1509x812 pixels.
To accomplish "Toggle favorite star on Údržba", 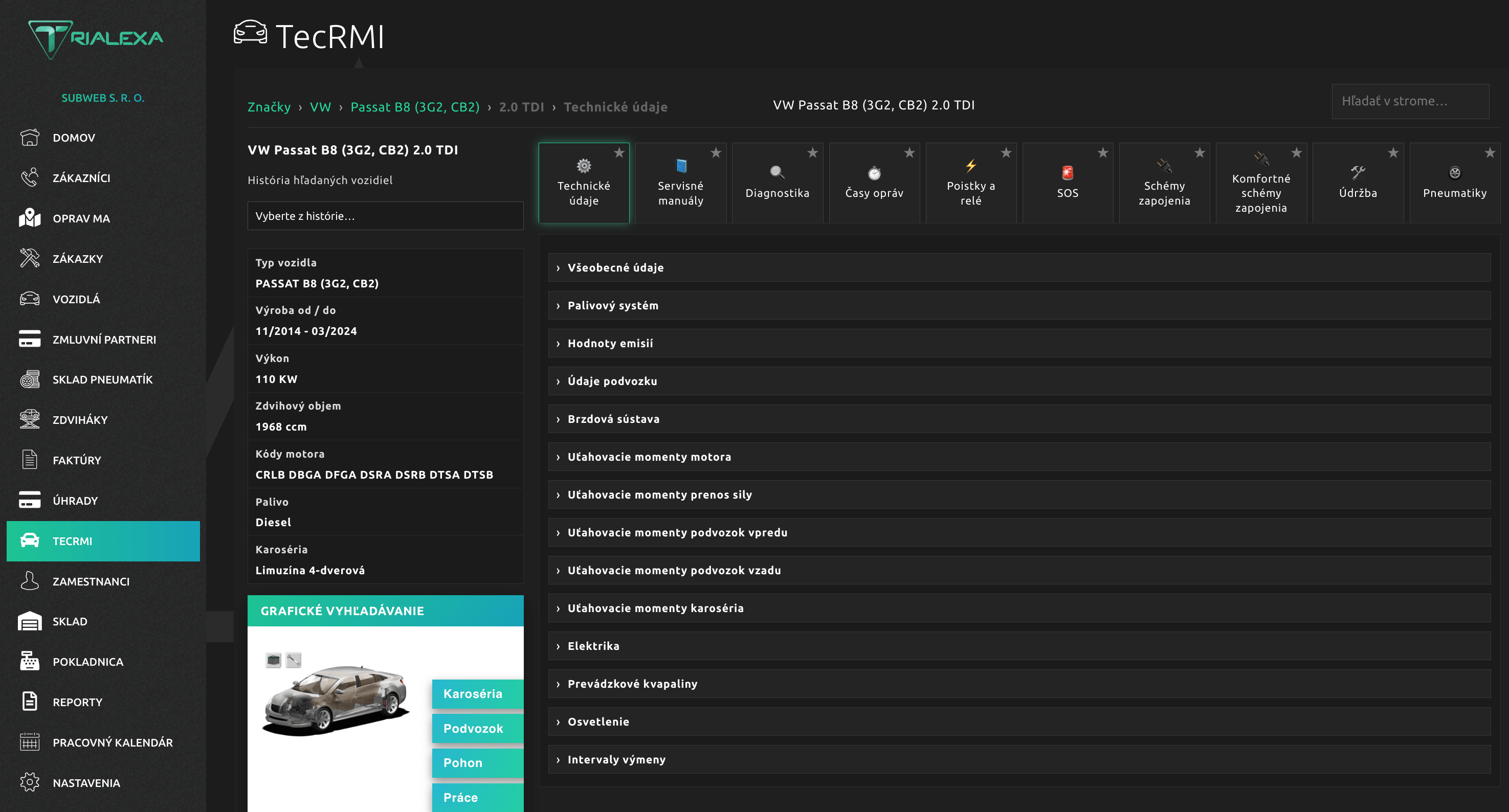I will (x=1392, y=153).
